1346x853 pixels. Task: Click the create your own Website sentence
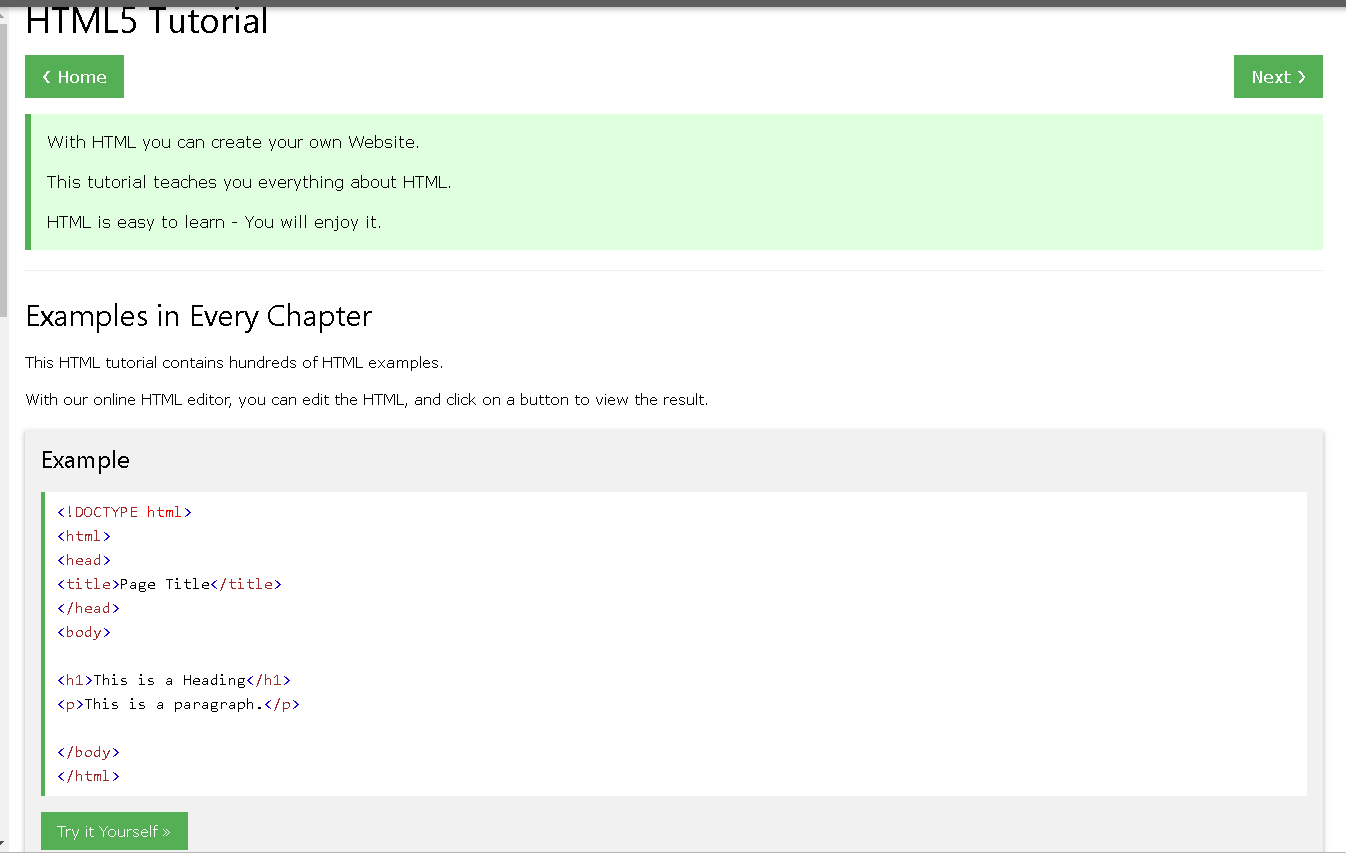click(233, 142)
